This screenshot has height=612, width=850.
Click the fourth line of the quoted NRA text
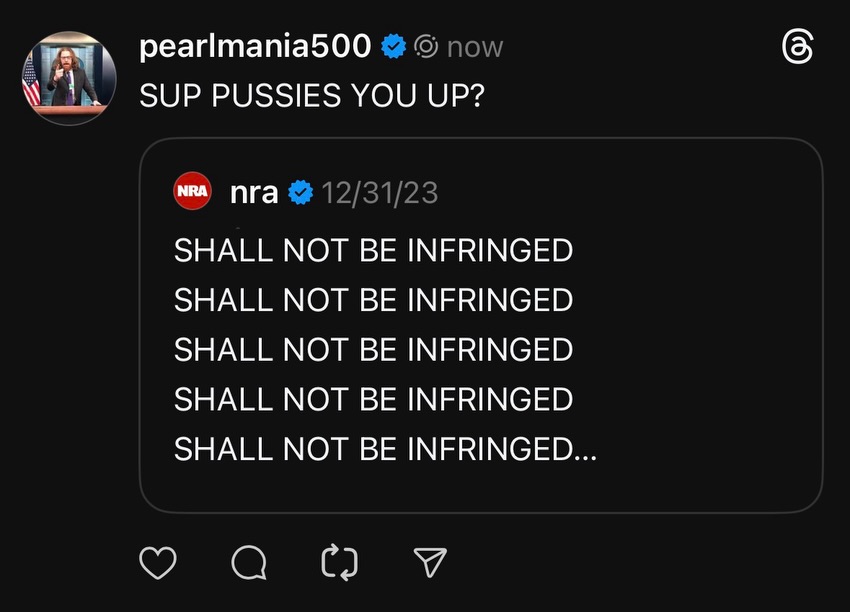[373, 400]
